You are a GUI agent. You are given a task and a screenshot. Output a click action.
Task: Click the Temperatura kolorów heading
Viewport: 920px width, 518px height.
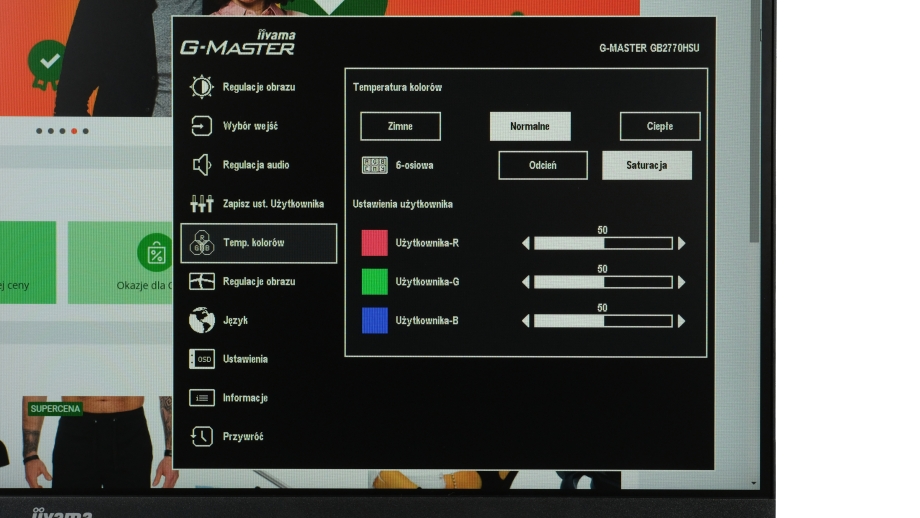(x=397, y=87)
